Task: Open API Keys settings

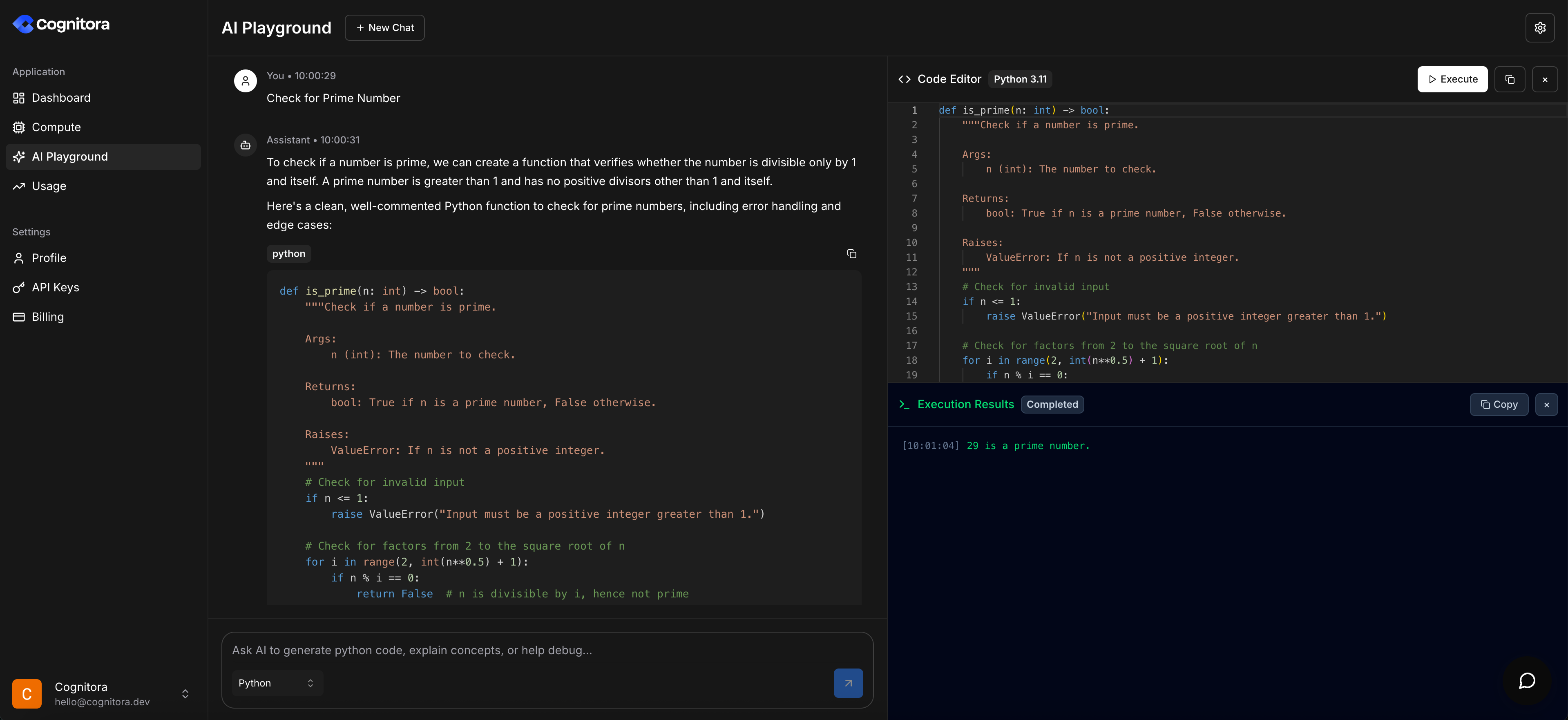Action: 56,287
